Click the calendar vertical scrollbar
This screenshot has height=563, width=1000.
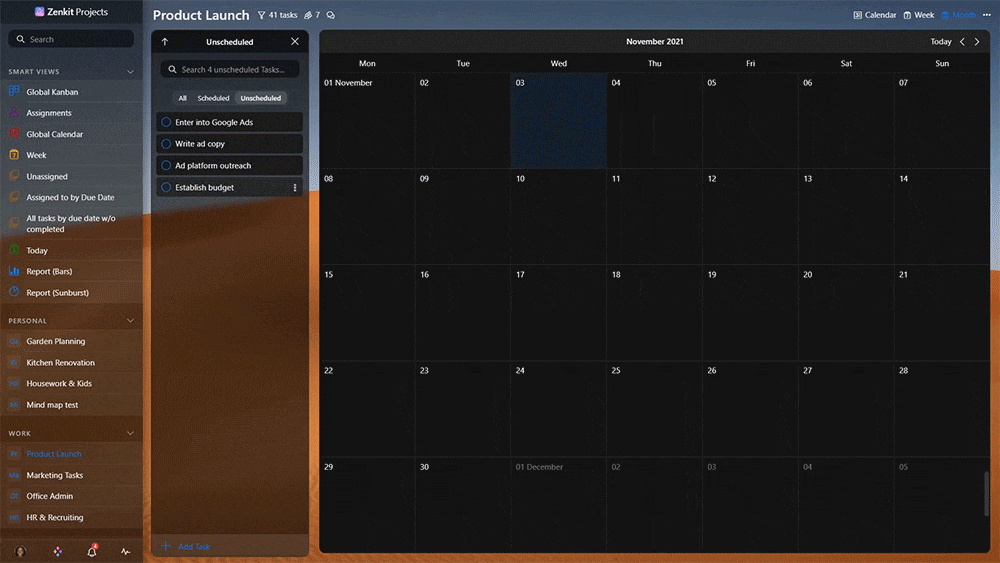[x=986, y=494]
